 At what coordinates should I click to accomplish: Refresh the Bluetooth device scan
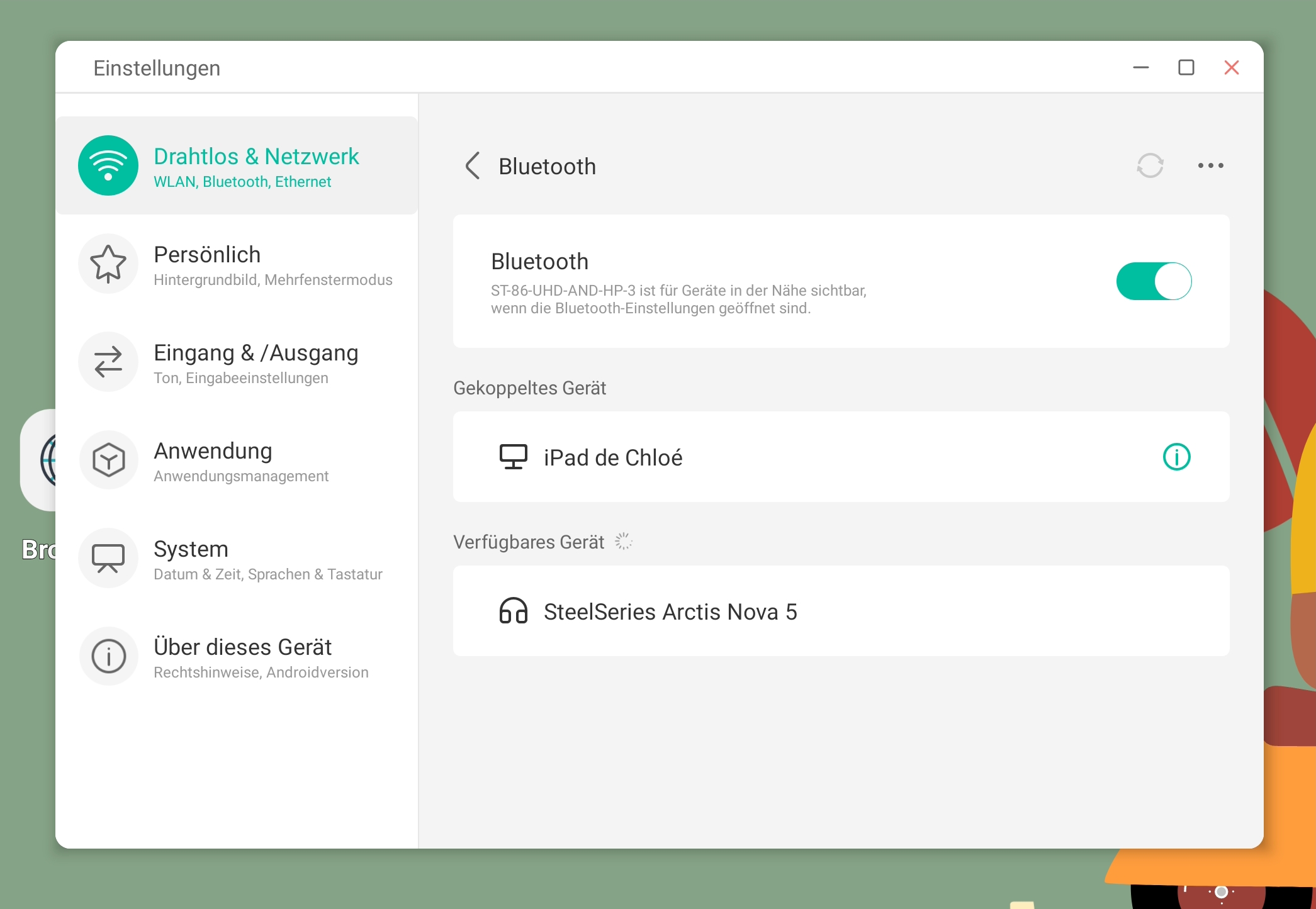1150,165
